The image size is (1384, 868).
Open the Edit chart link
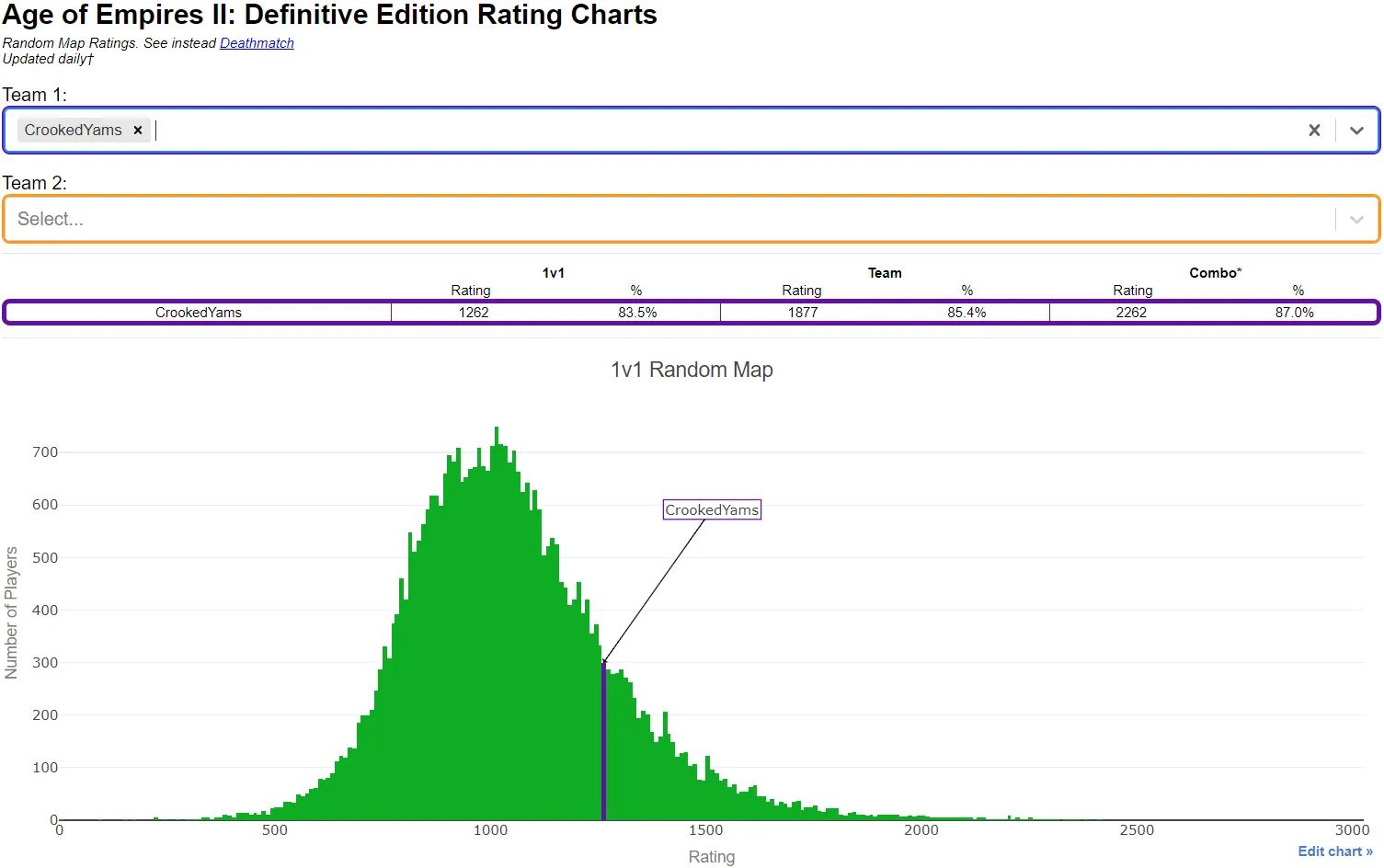point(1334,851)
